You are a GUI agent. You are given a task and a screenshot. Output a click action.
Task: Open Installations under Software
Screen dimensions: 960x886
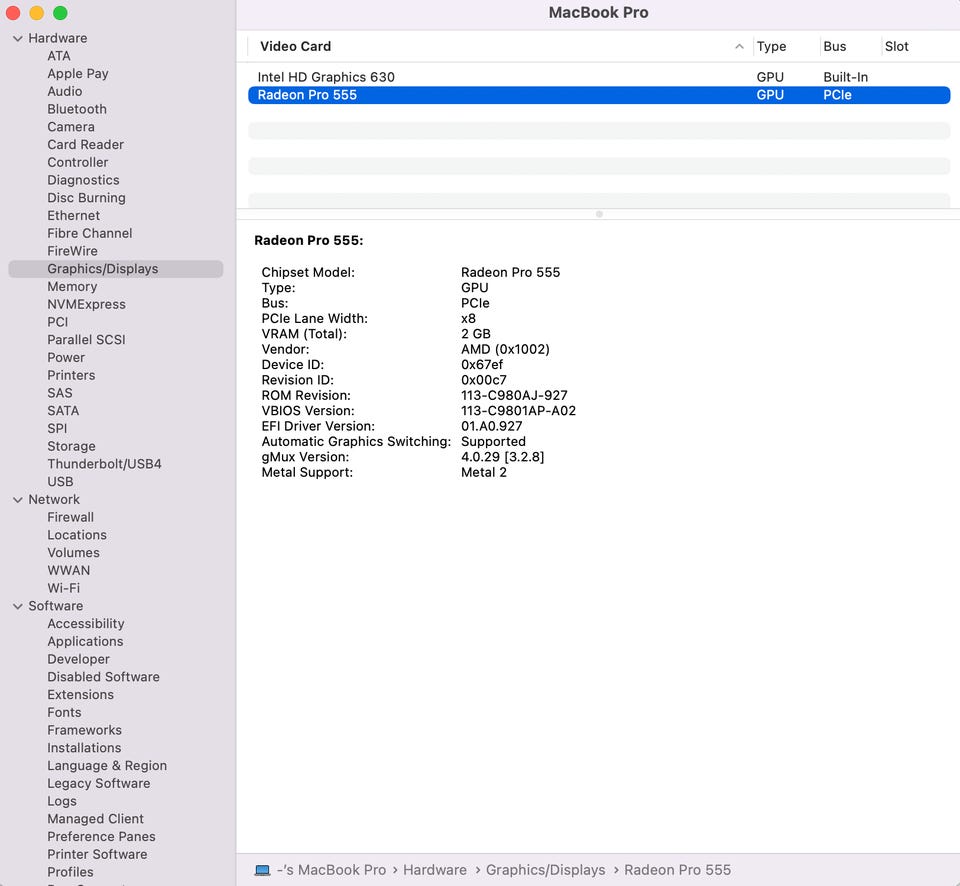pos(84,748)
